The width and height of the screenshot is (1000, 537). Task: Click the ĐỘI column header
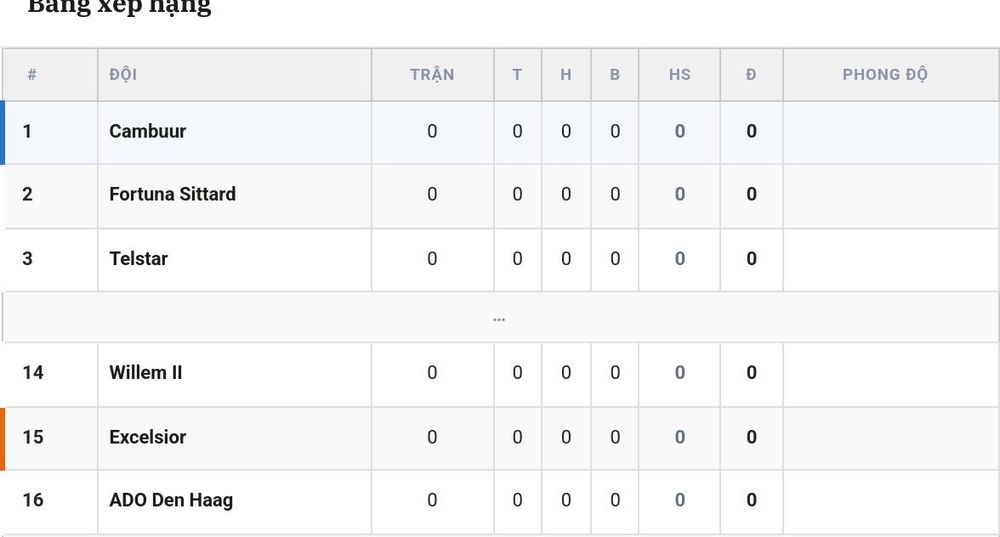pyautogui.click(x=123, y=75)
